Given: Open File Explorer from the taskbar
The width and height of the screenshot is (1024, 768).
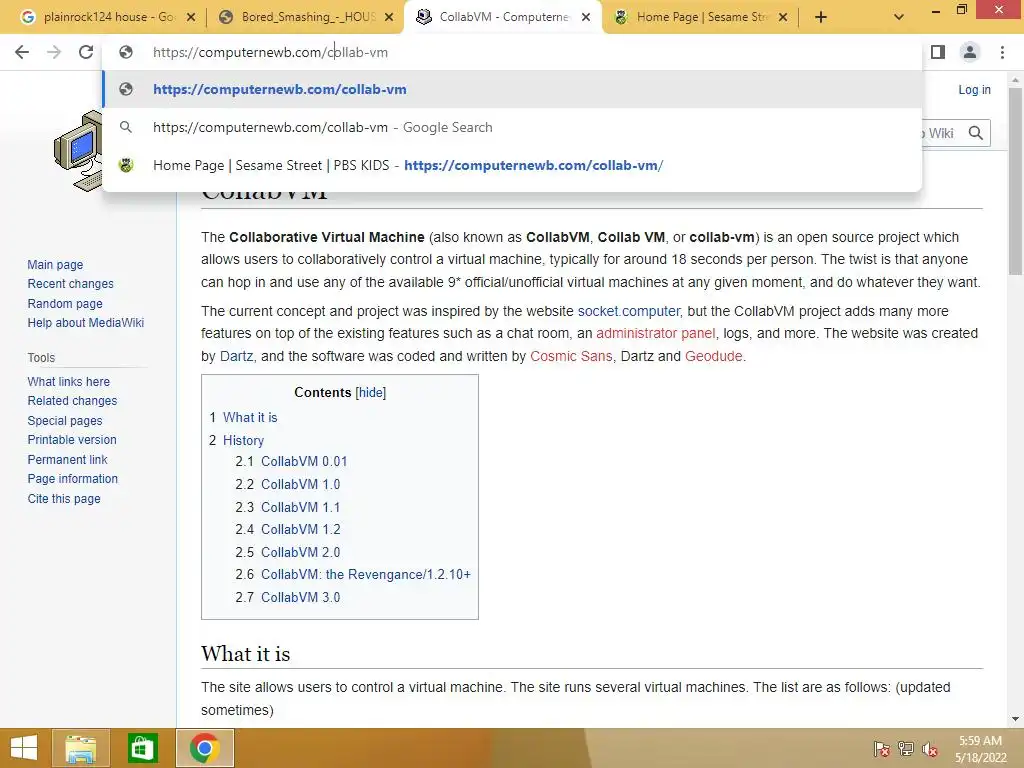Looking at the screenshot, I should tap(81, 748).
